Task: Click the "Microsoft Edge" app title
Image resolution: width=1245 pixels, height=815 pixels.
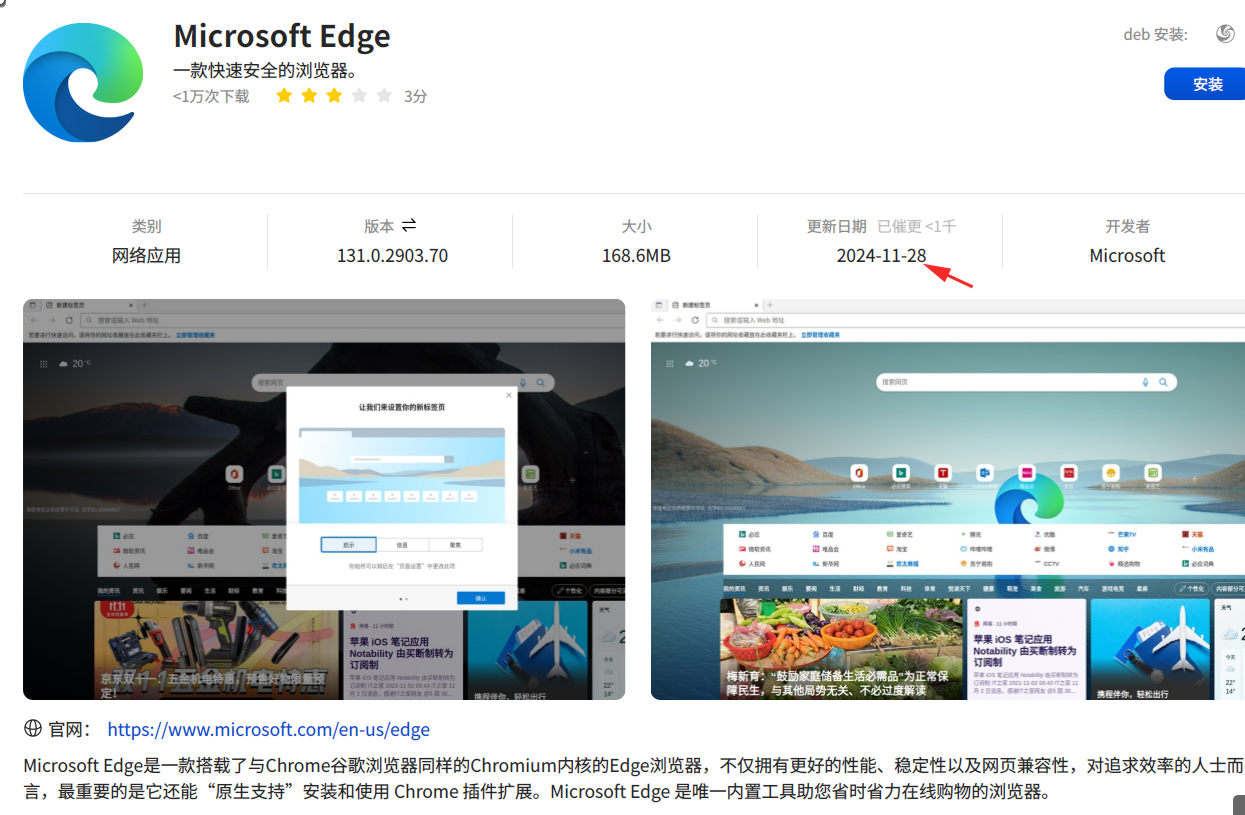Action: tap(282, 37)
